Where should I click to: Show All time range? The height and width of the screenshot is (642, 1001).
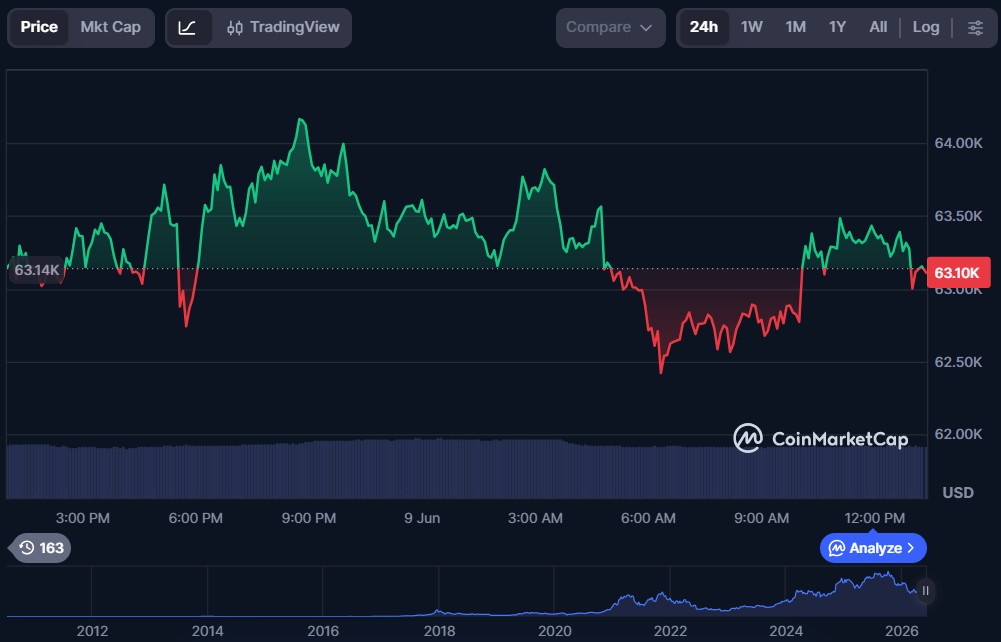(x=878, y=27)
